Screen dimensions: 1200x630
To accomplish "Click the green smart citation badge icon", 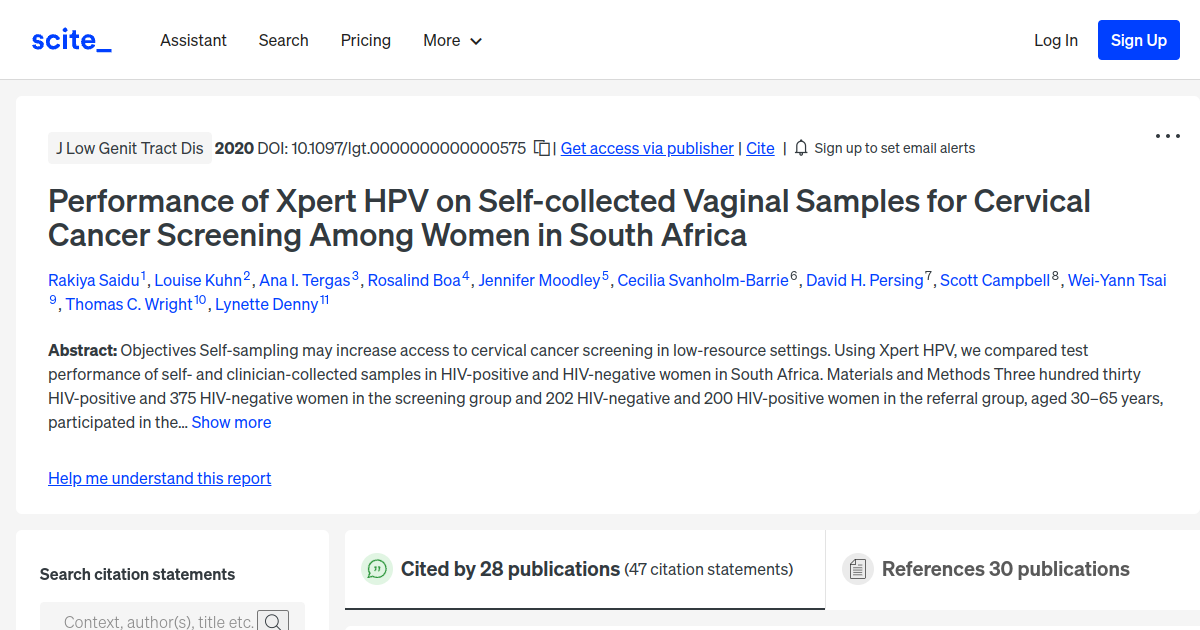I will (376, 569).
